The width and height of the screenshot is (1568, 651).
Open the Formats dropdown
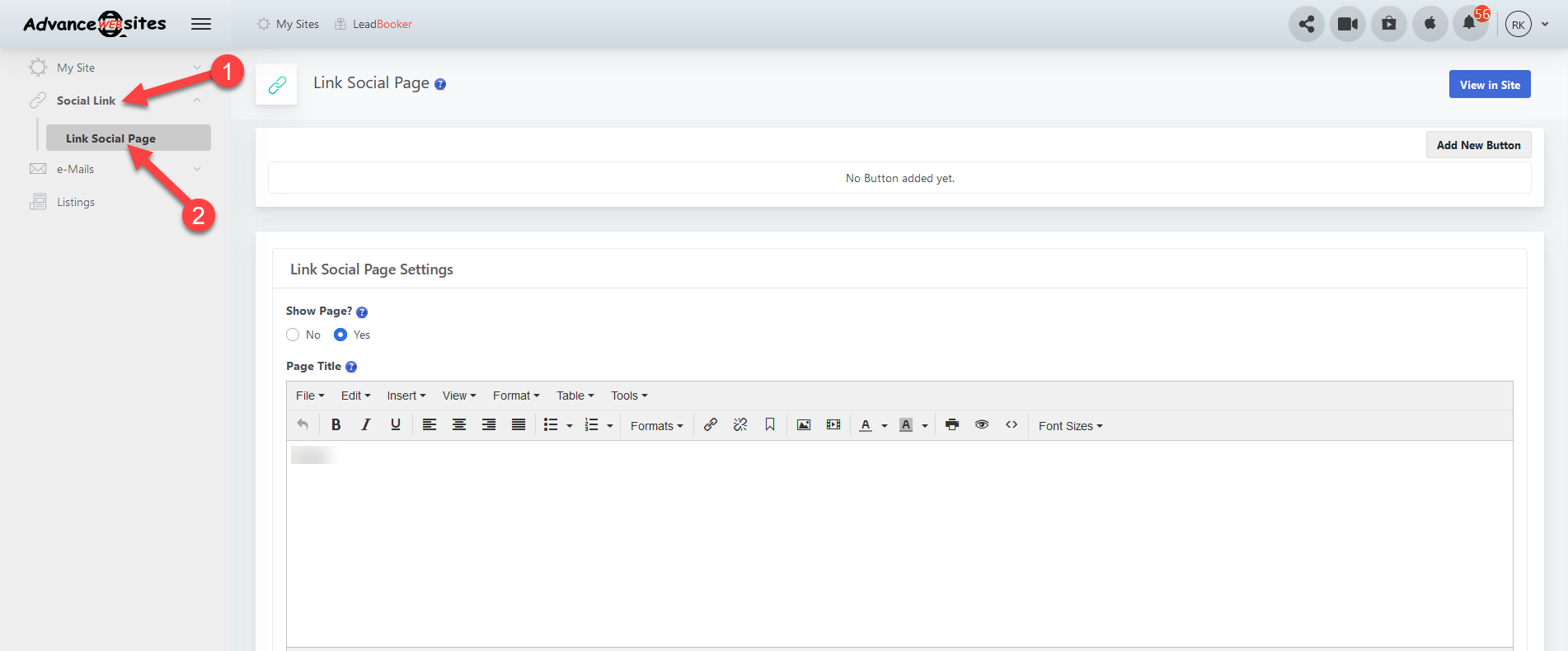tap(656, 426)
